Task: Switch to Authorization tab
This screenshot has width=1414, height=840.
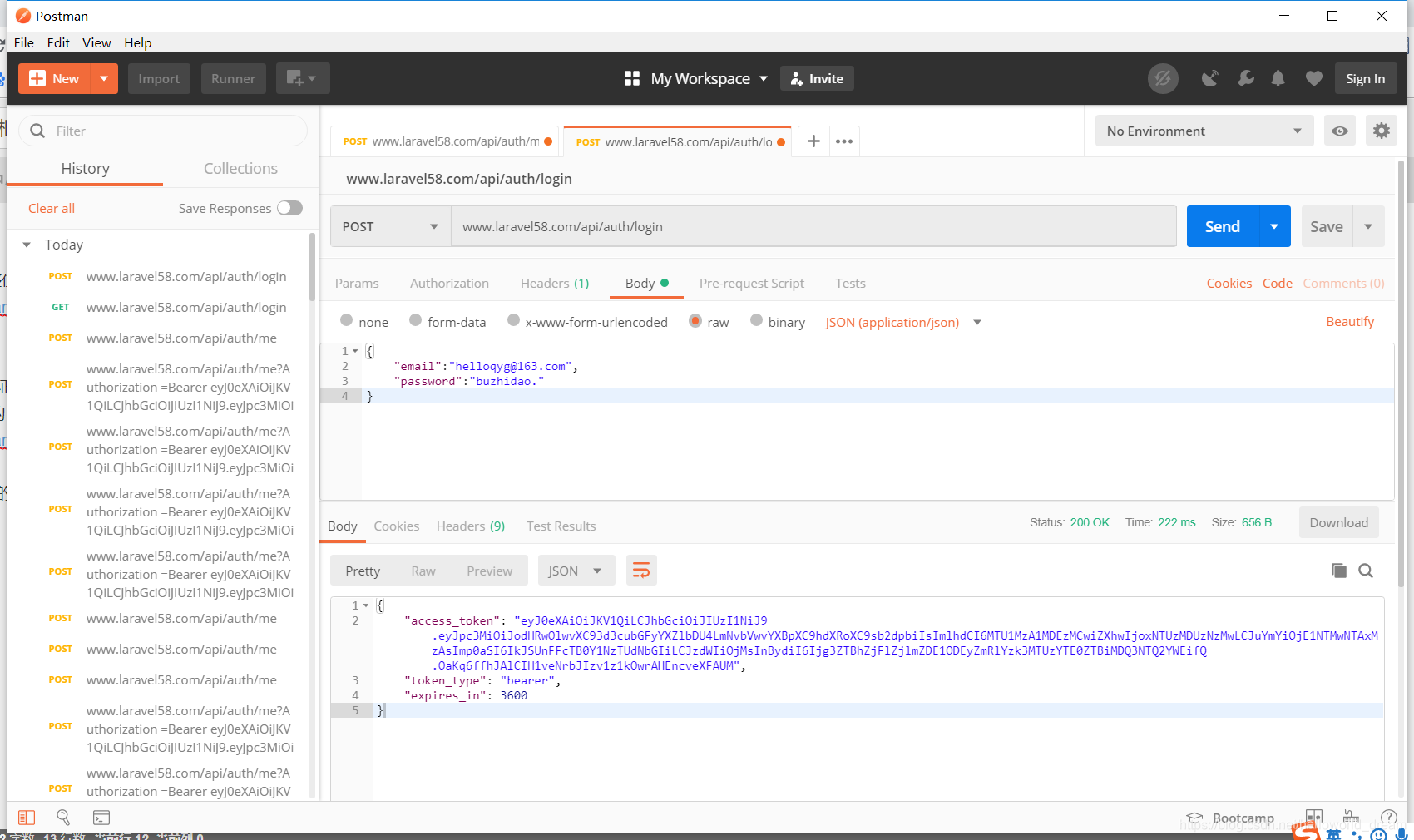Action: point(449,283)
